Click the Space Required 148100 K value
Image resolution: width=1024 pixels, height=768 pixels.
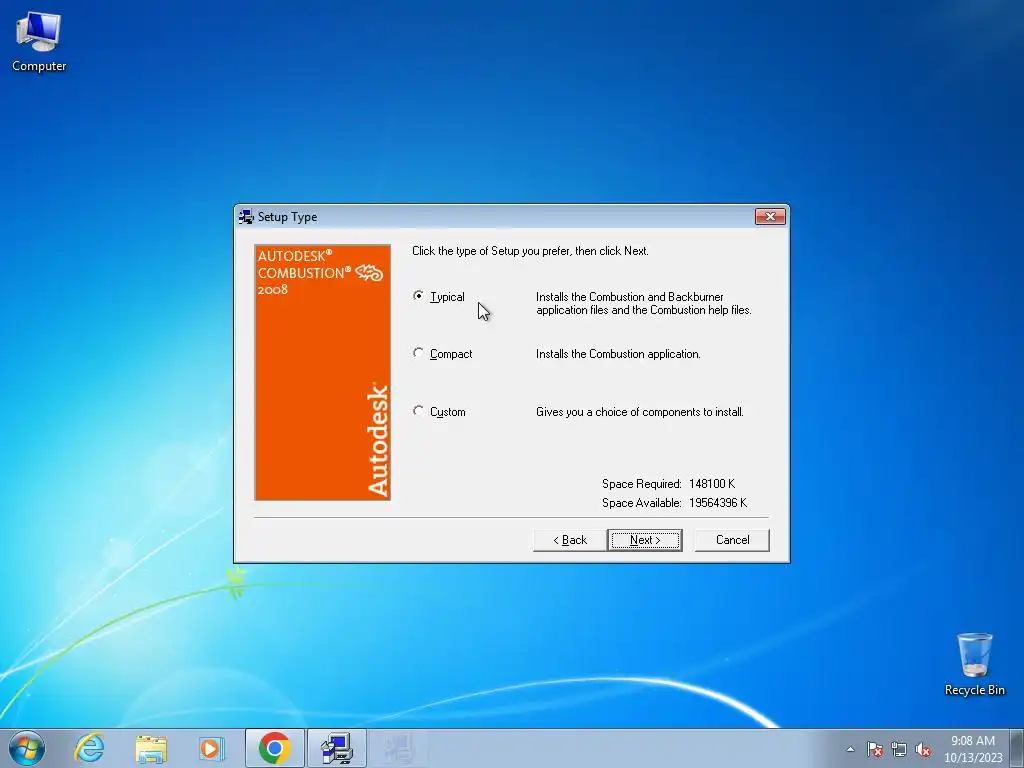click(712, 484)
